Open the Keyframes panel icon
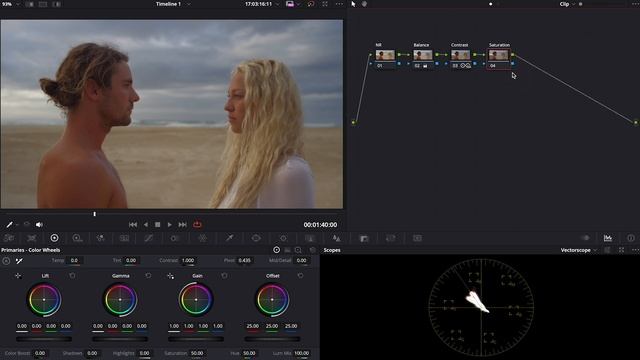 point(585,238)
